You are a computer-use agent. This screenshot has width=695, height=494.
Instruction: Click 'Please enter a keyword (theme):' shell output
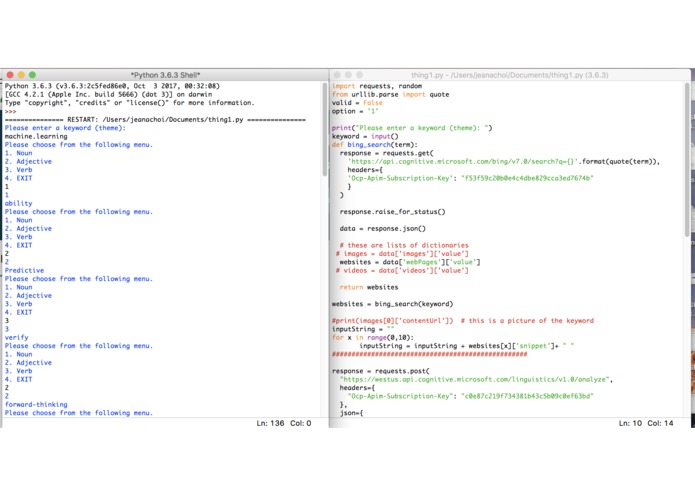pos(65,128)
